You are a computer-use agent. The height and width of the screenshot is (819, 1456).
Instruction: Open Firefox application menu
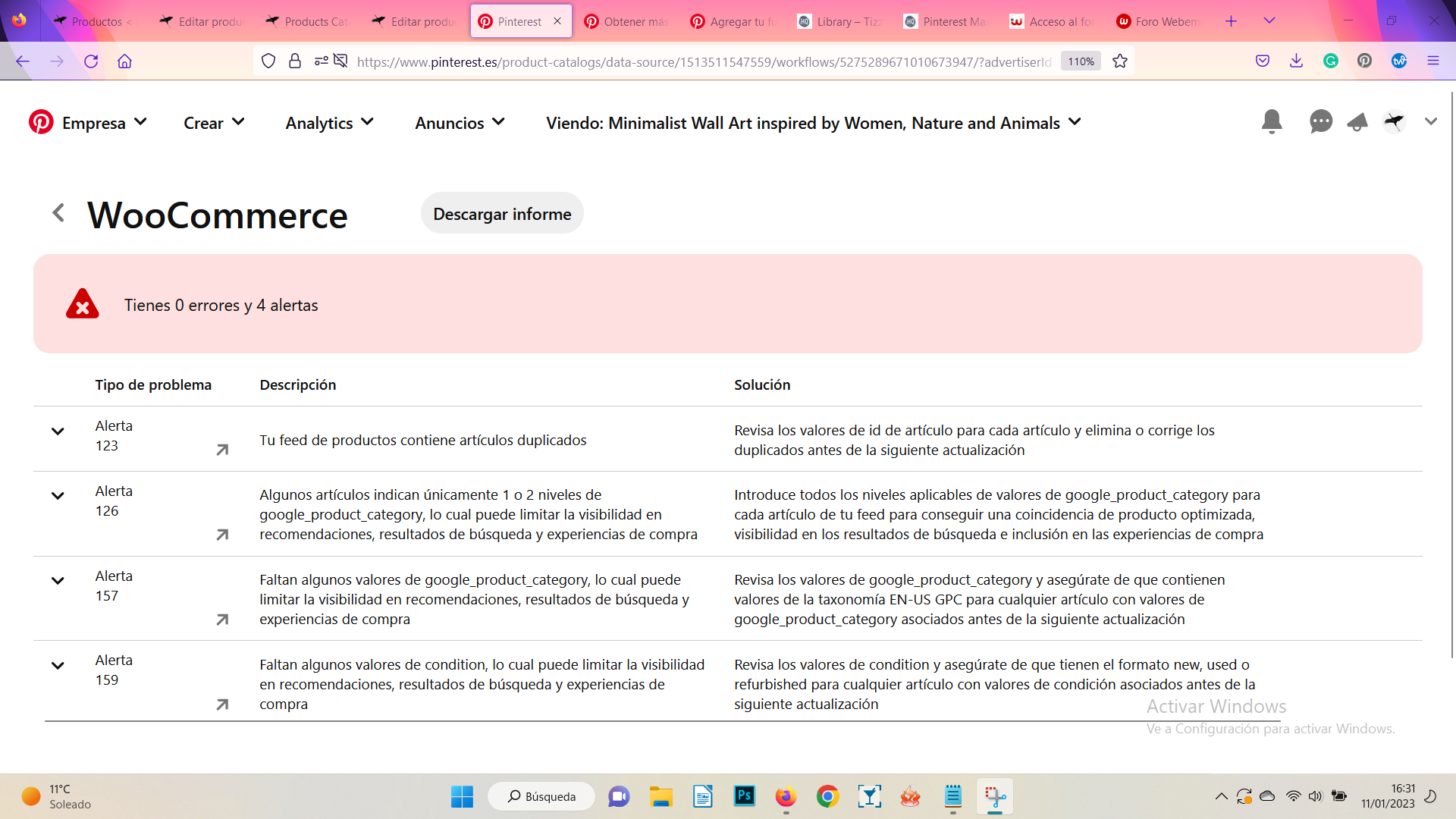click(x=1432, y=61)
